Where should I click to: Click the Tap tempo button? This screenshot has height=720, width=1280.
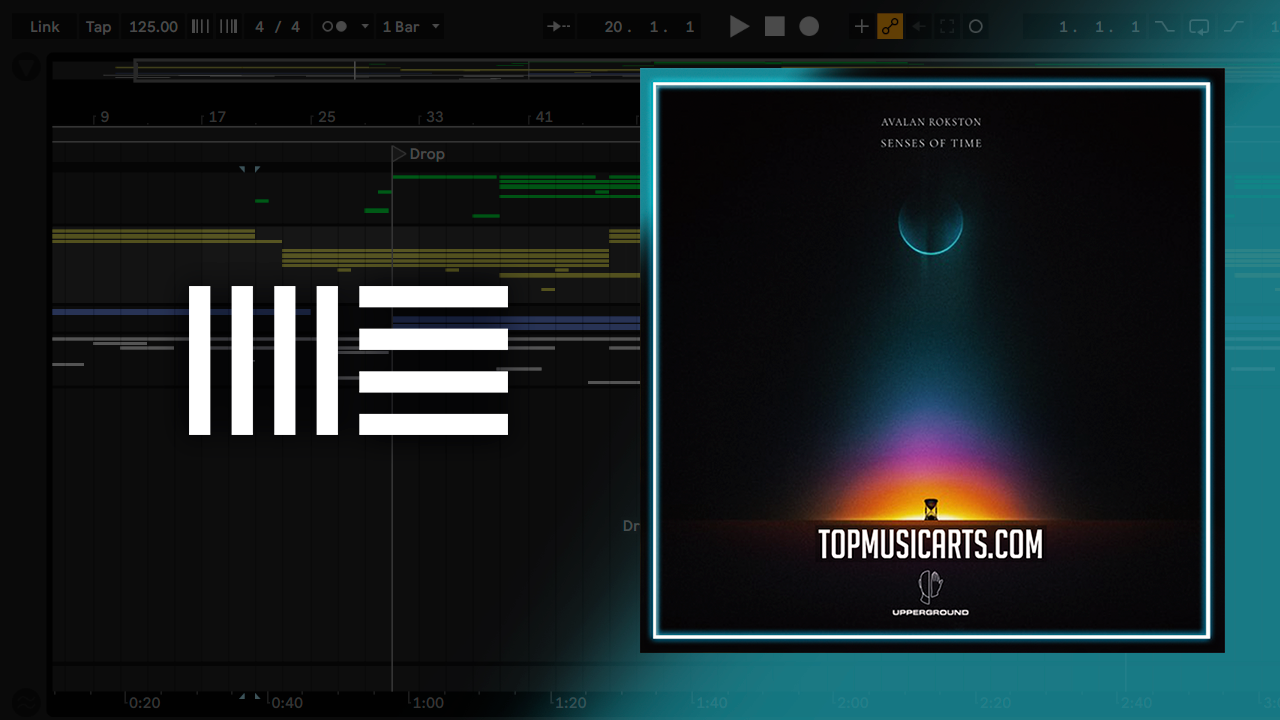pos(98,27)
